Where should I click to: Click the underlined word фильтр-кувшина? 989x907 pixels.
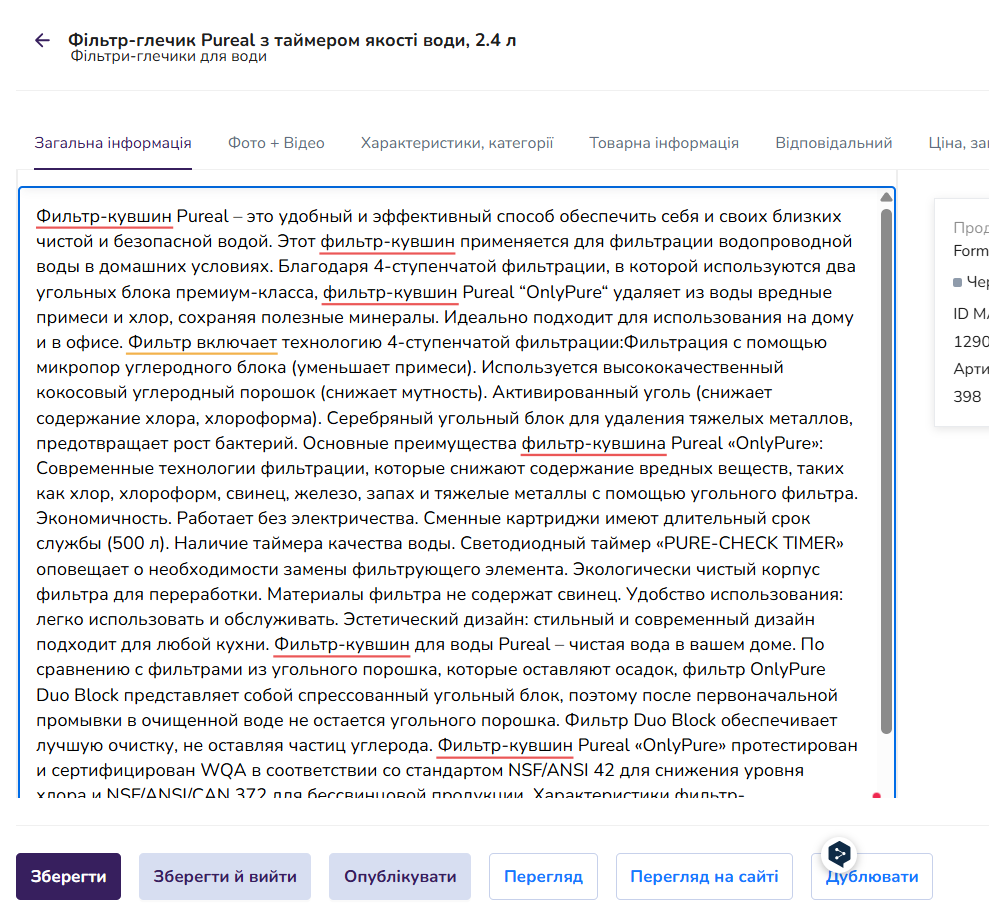594,443
